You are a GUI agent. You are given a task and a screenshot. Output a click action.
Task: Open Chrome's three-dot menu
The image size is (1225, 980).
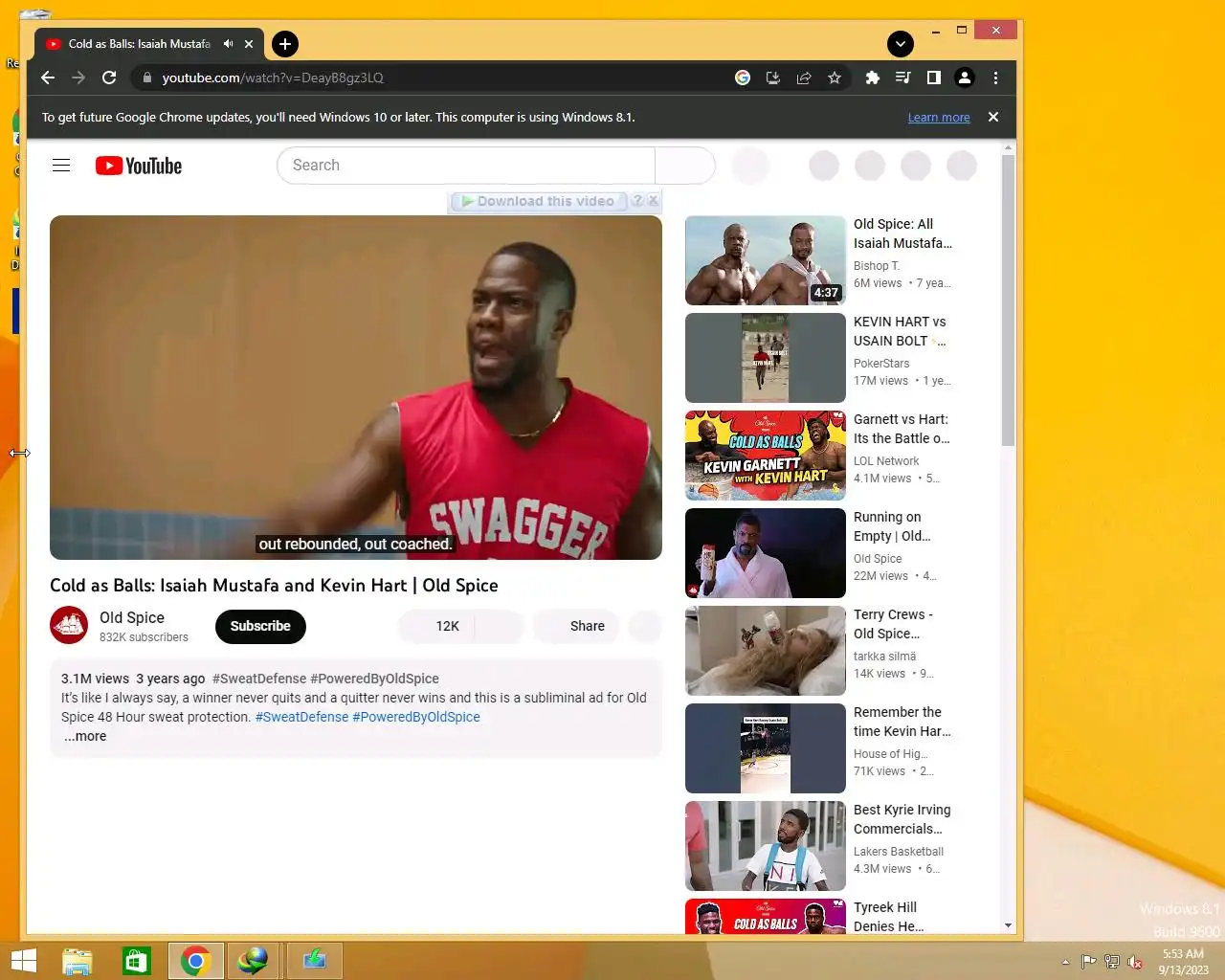995,78
